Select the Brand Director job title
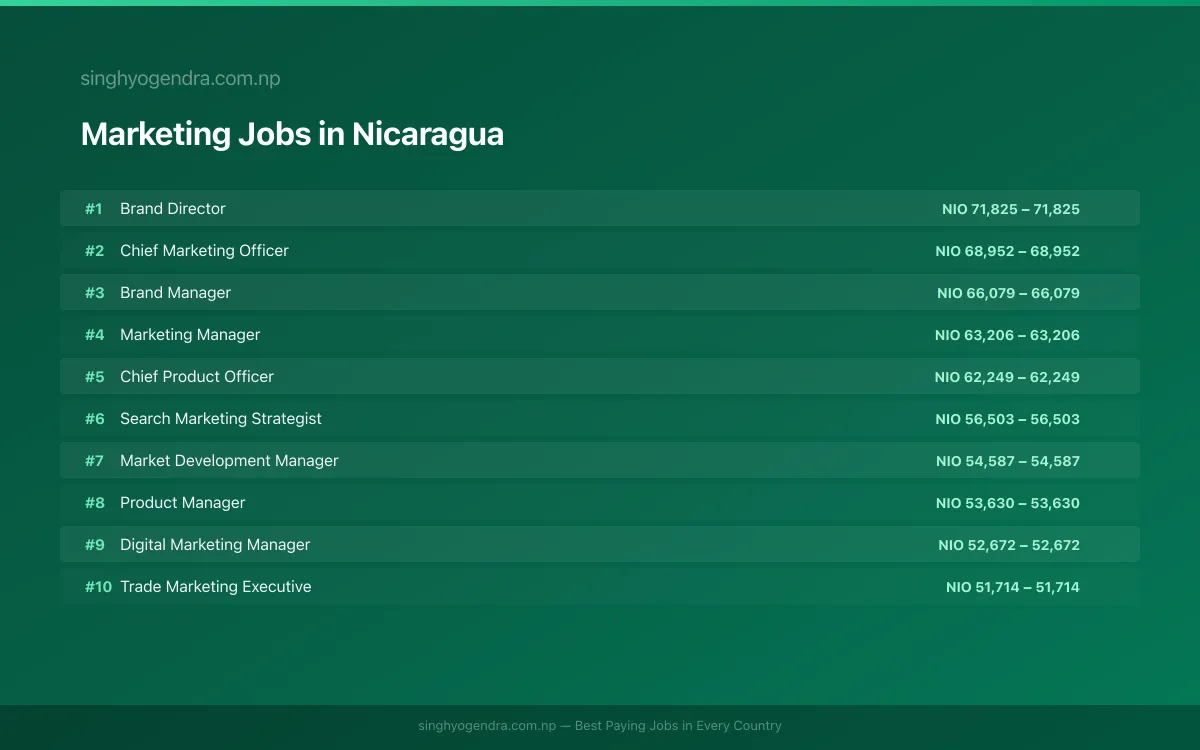The height and width of the screenshot is (750, 1200). click(173, 209)
